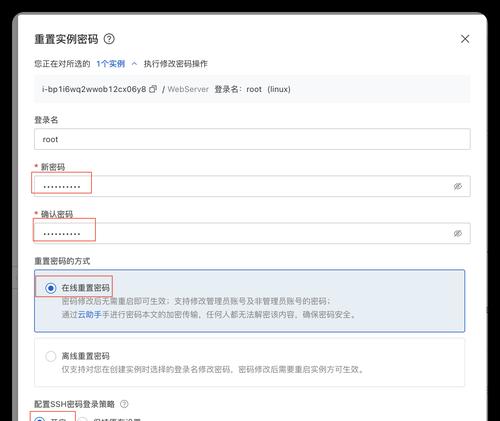This screenshot has height=421, width=500.
Task: Show the 新密码 password via eye icon
Action: pos(458,186)
